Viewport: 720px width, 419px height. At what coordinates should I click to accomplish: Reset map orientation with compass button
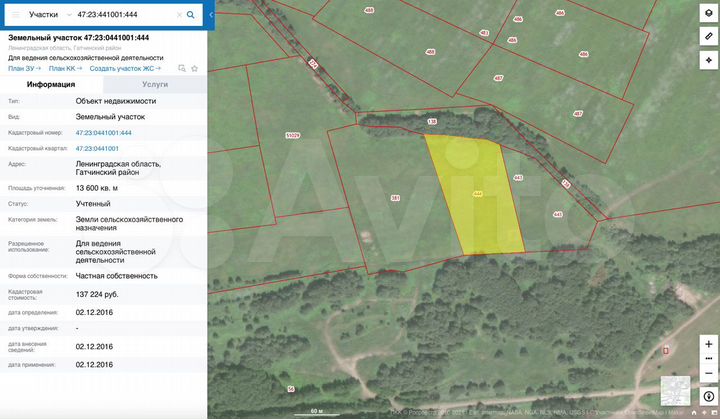708,396
